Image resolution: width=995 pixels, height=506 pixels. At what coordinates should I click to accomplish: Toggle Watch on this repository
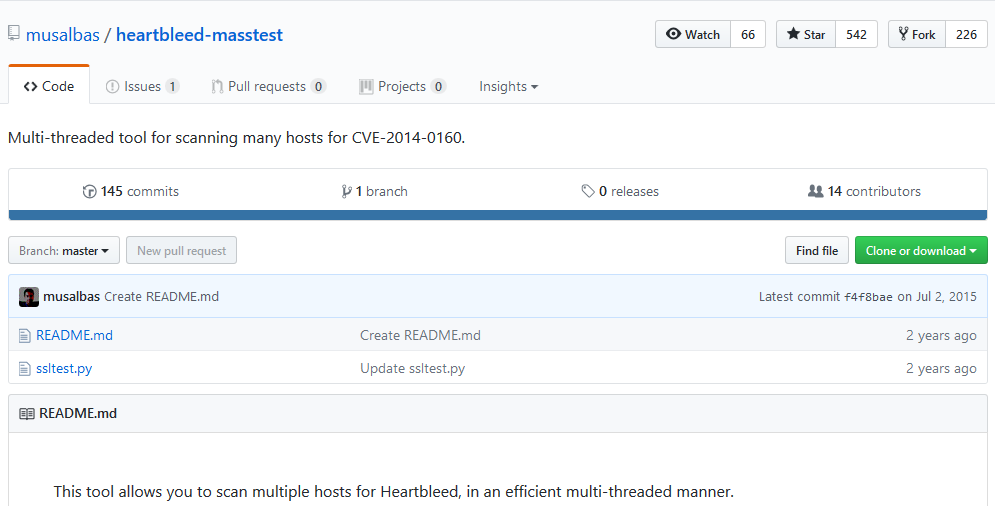tap(693, 34)
